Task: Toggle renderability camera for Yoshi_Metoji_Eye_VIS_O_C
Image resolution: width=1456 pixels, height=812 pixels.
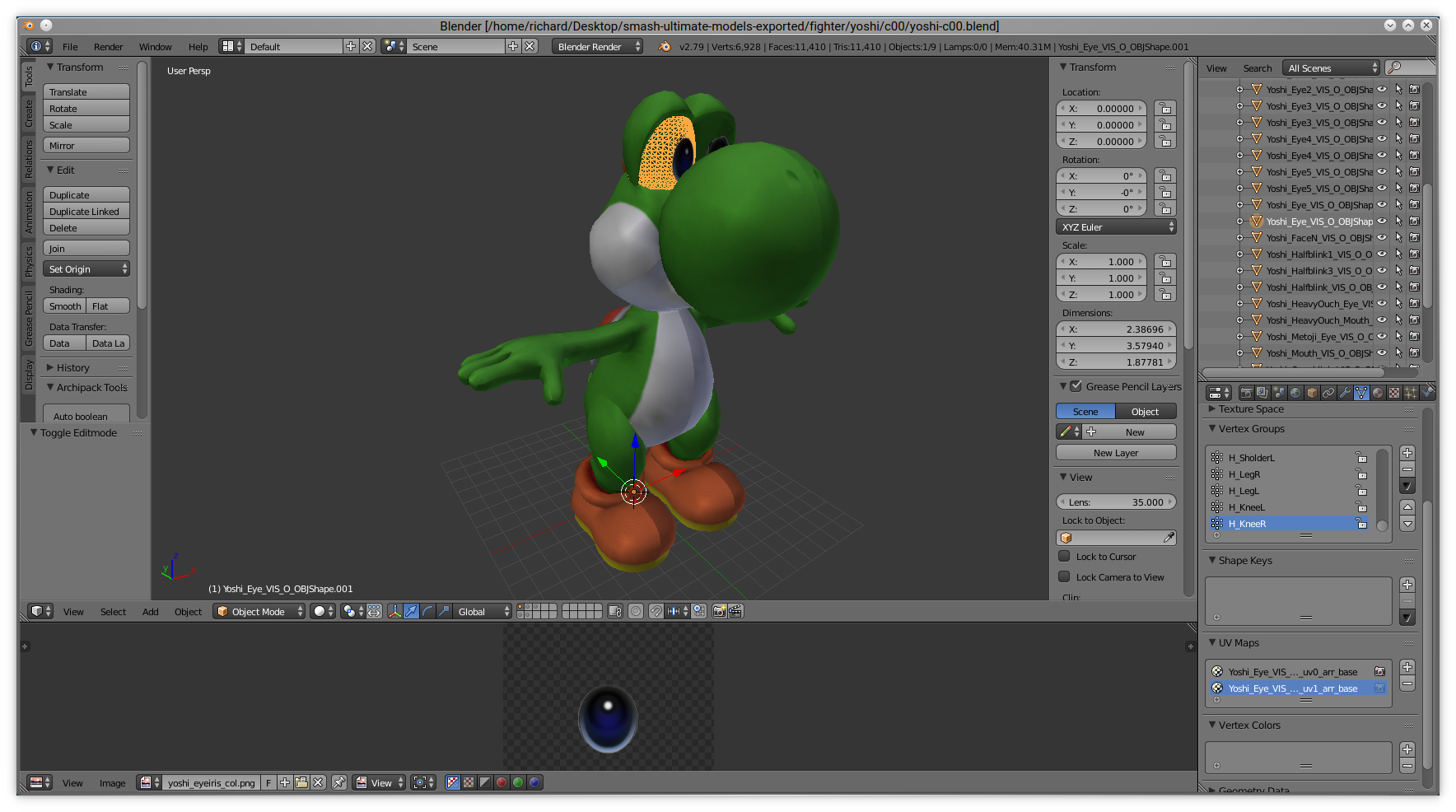Action: point(1415,336)
